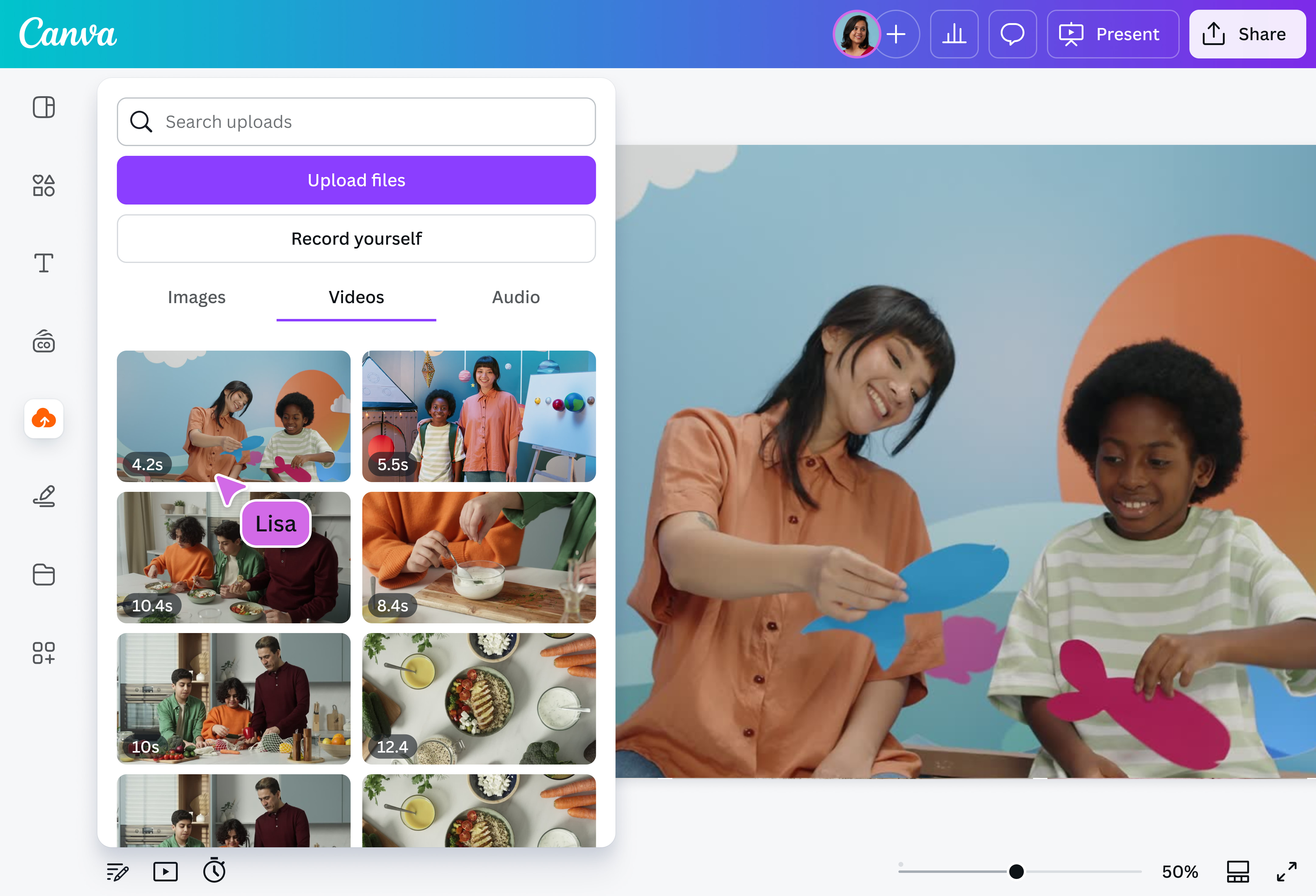
Task: View design insights via the chart icon
Action: (x=954, y=34)
